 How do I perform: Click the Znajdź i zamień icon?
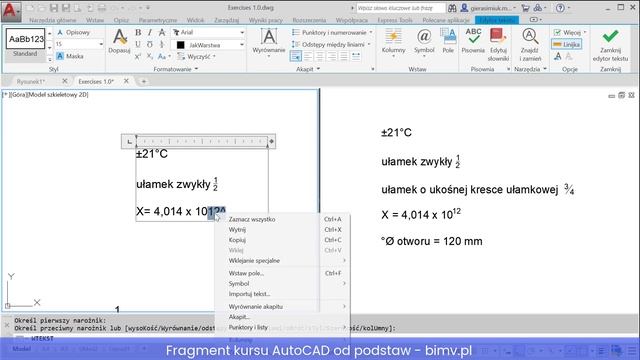tap(530, 44)
